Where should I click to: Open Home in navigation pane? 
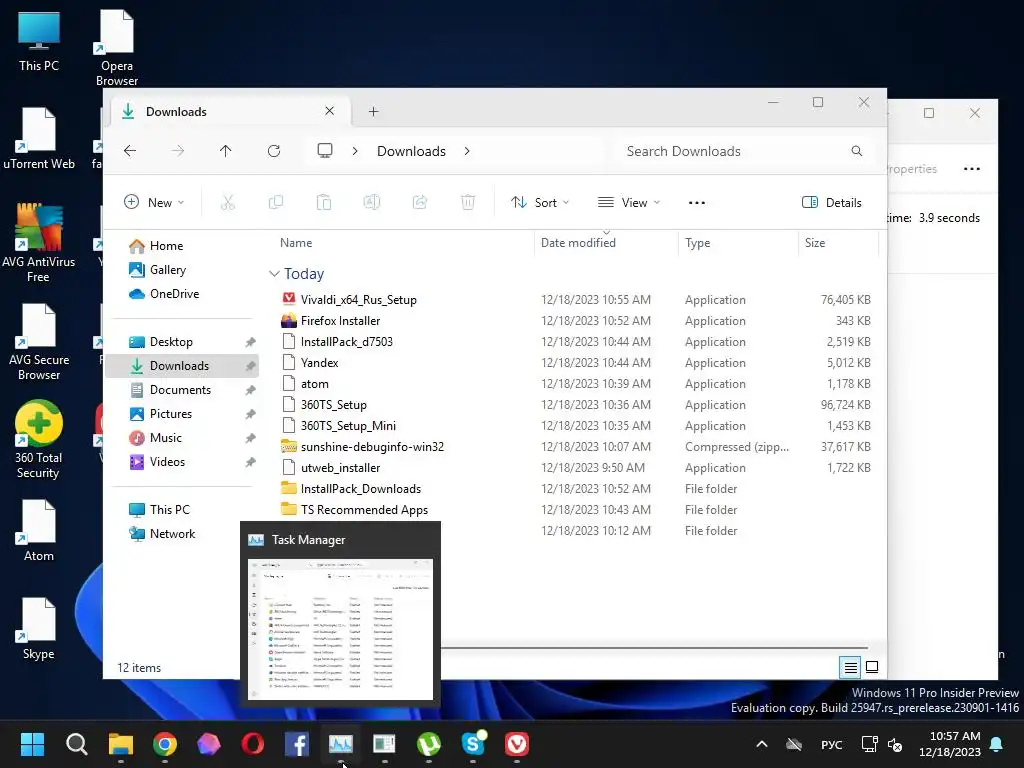click(x=157, y=246)
